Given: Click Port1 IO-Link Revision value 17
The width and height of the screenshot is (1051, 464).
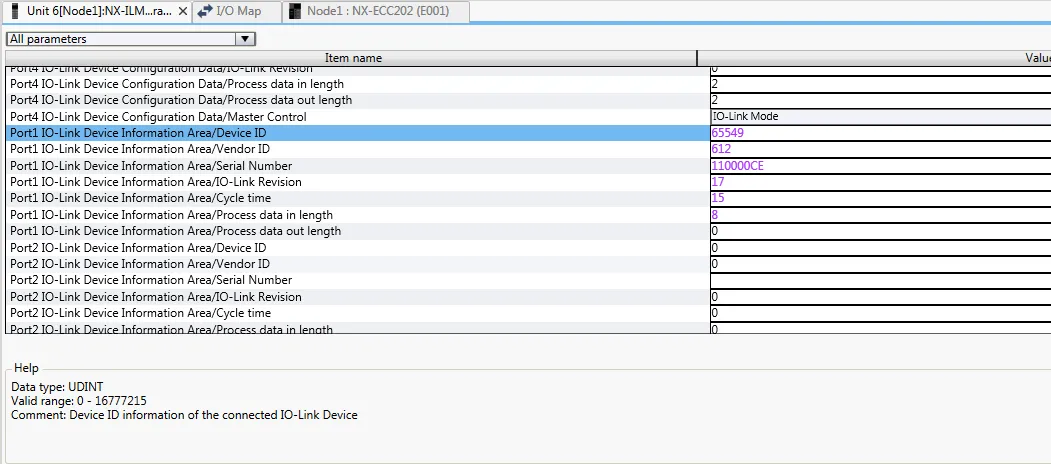Looking at the screenshot, I should pos(718,182).
